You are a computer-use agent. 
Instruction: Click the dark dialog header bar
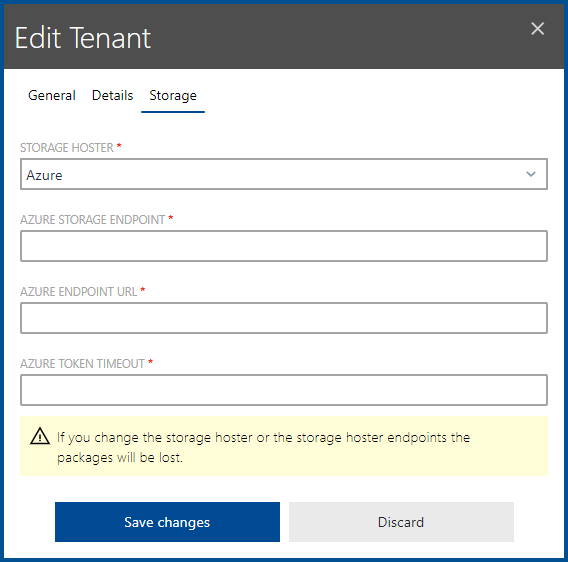[x=284, y=36]
